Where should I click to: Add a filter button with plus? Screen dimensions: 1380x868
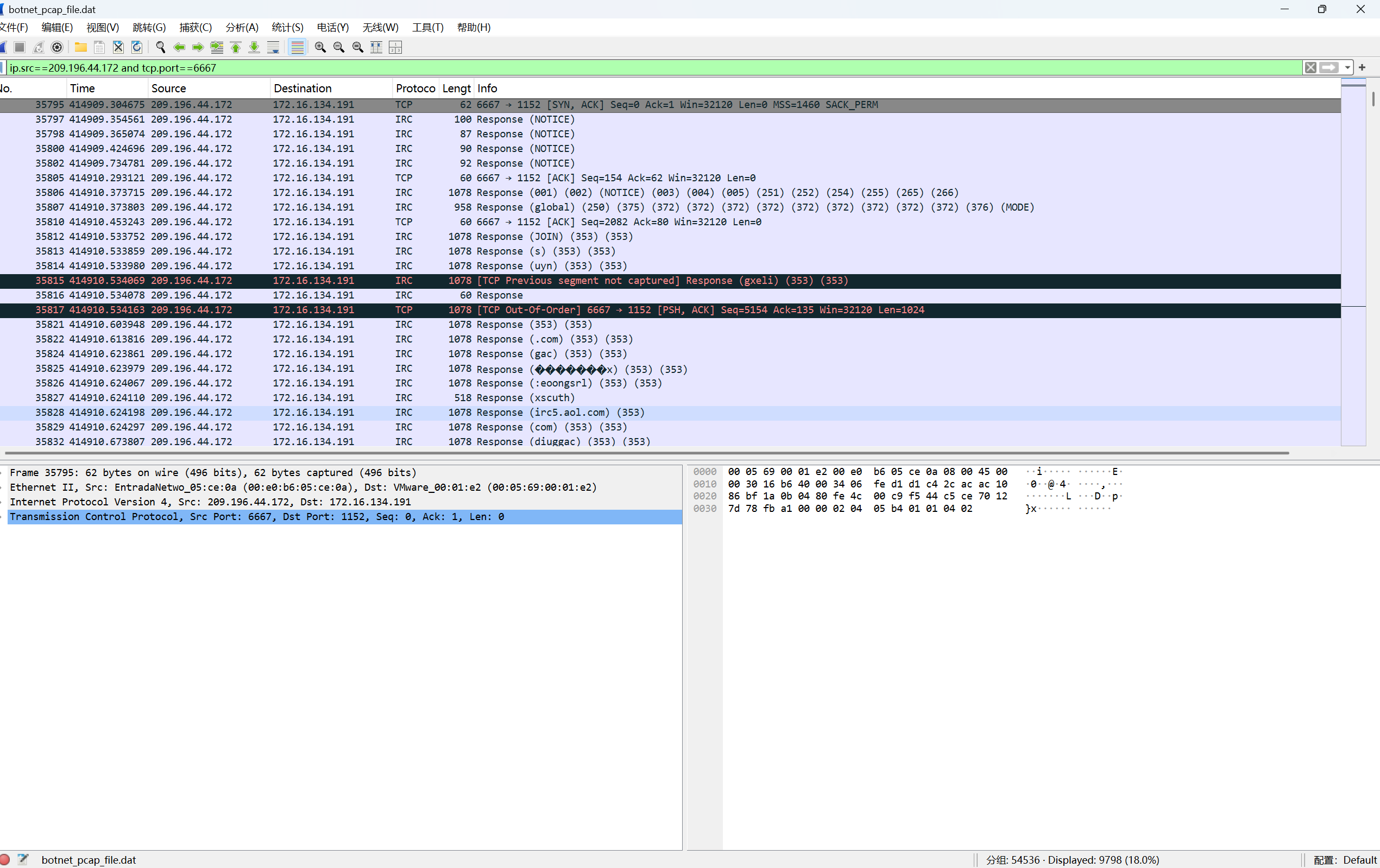pyautogui.click(x=1362, y=68)
